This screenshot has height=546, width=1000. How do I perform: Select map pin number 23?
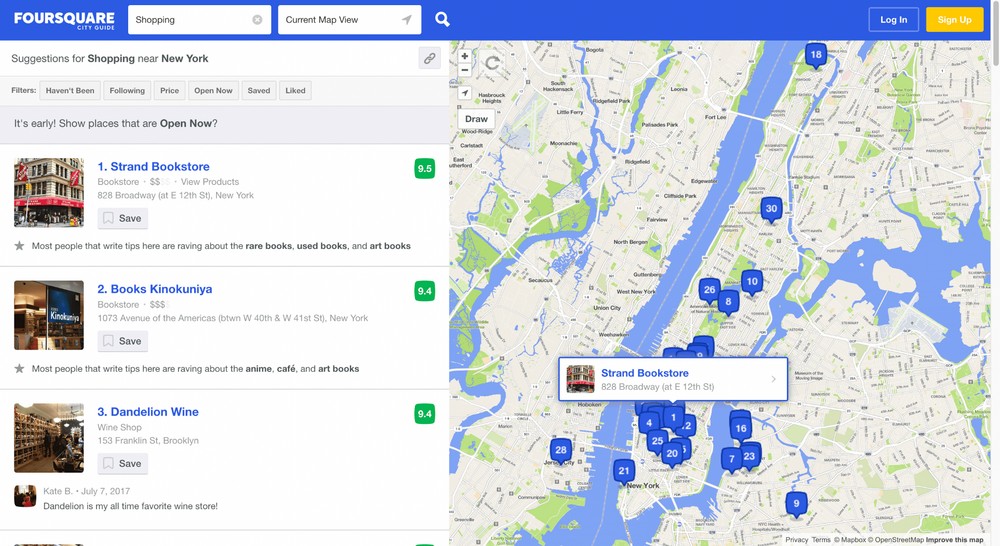click(x=749, y=457)
